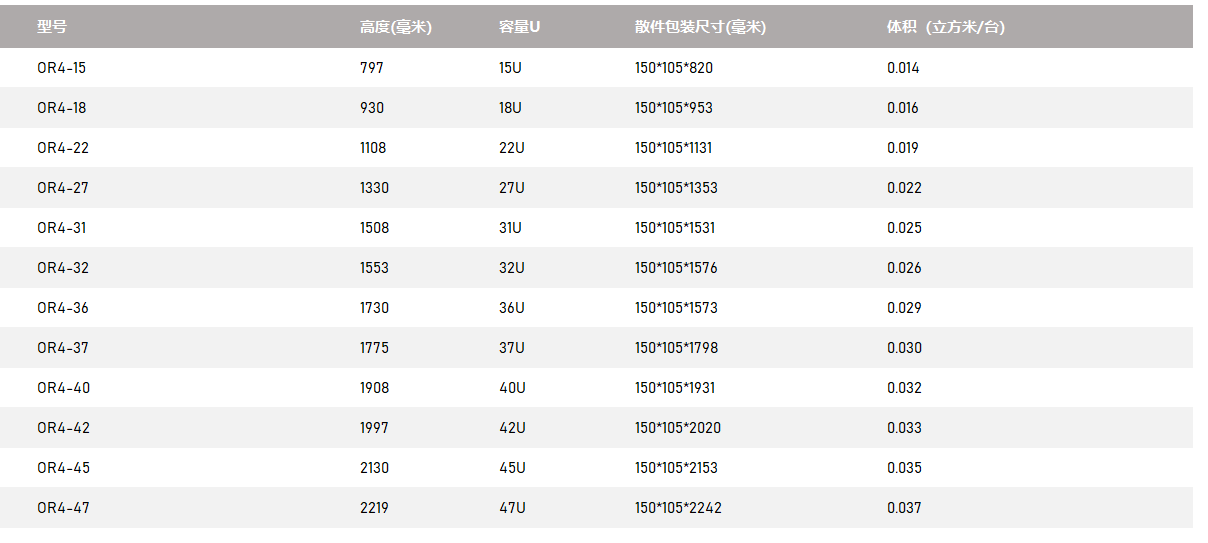The image size is (1208, 543).
Task: Select the OR4-15 model cell
Action: point(62,68)
